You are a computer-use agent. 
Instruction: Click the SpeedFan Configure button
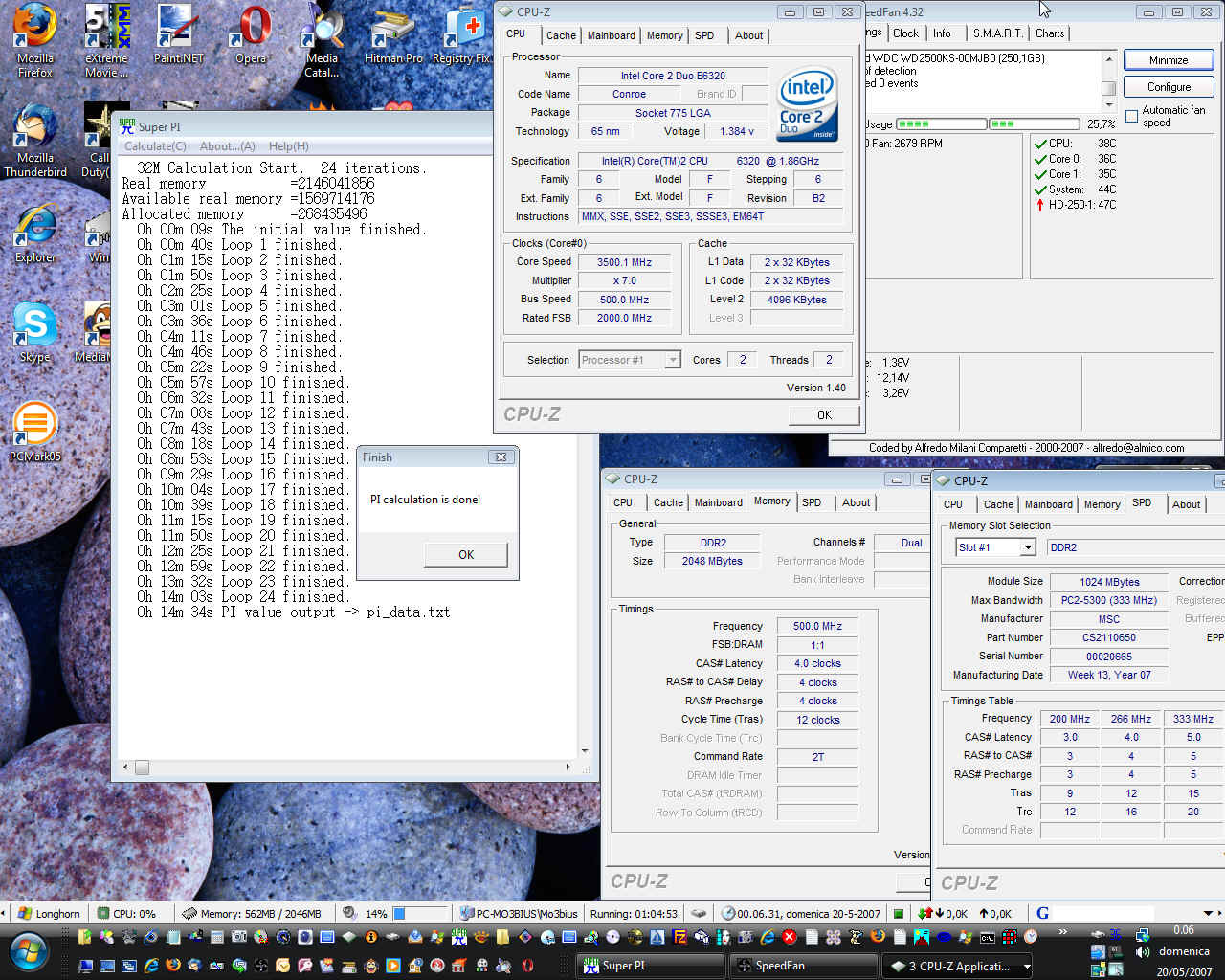[1169, 87]
